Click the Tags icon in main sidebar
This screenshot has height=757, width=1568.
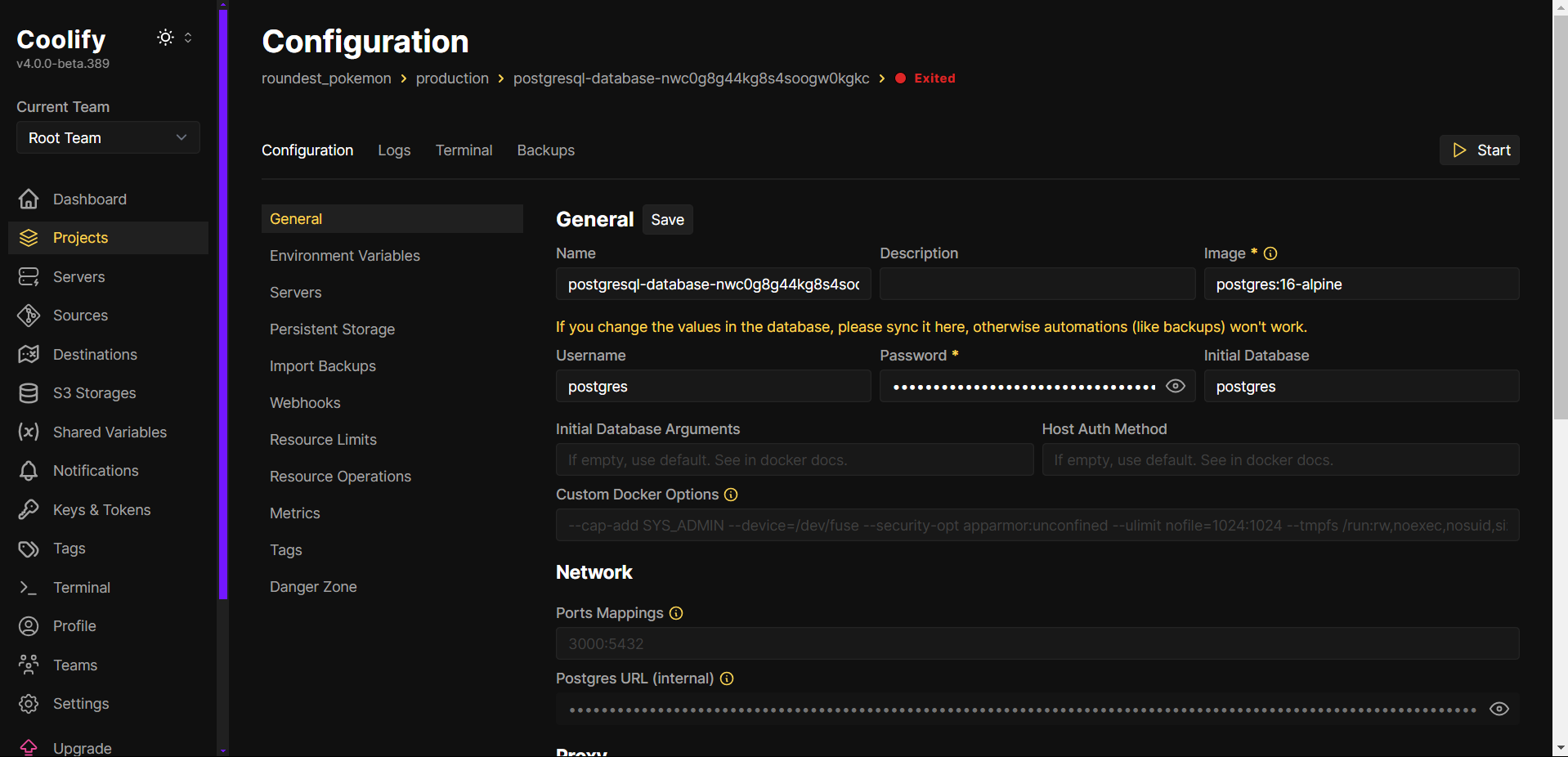click(x=29, y=549)
